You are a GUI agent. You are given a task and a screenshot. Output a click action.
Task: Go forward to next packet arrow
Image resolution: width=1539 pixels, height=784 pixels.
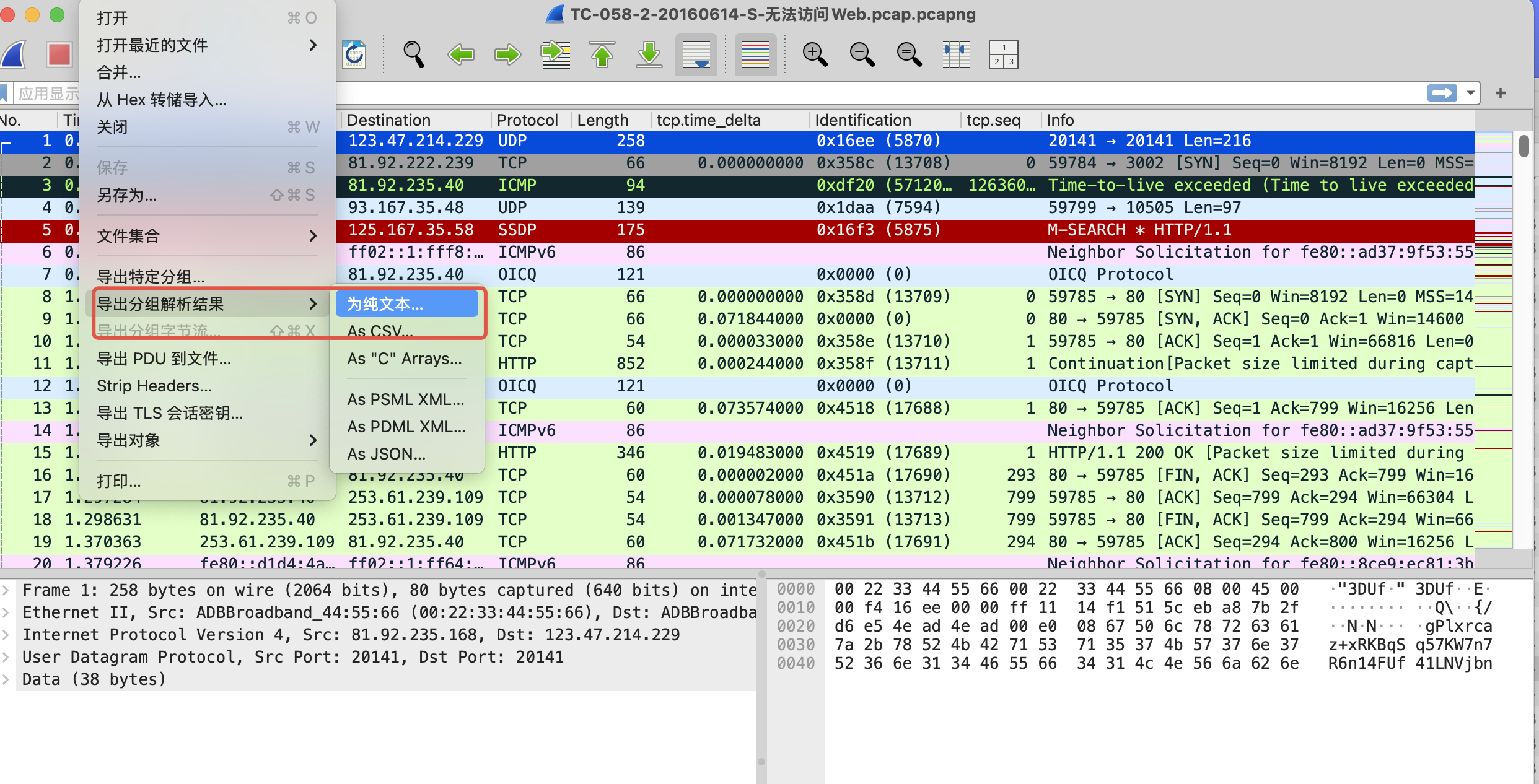point(507,54)
